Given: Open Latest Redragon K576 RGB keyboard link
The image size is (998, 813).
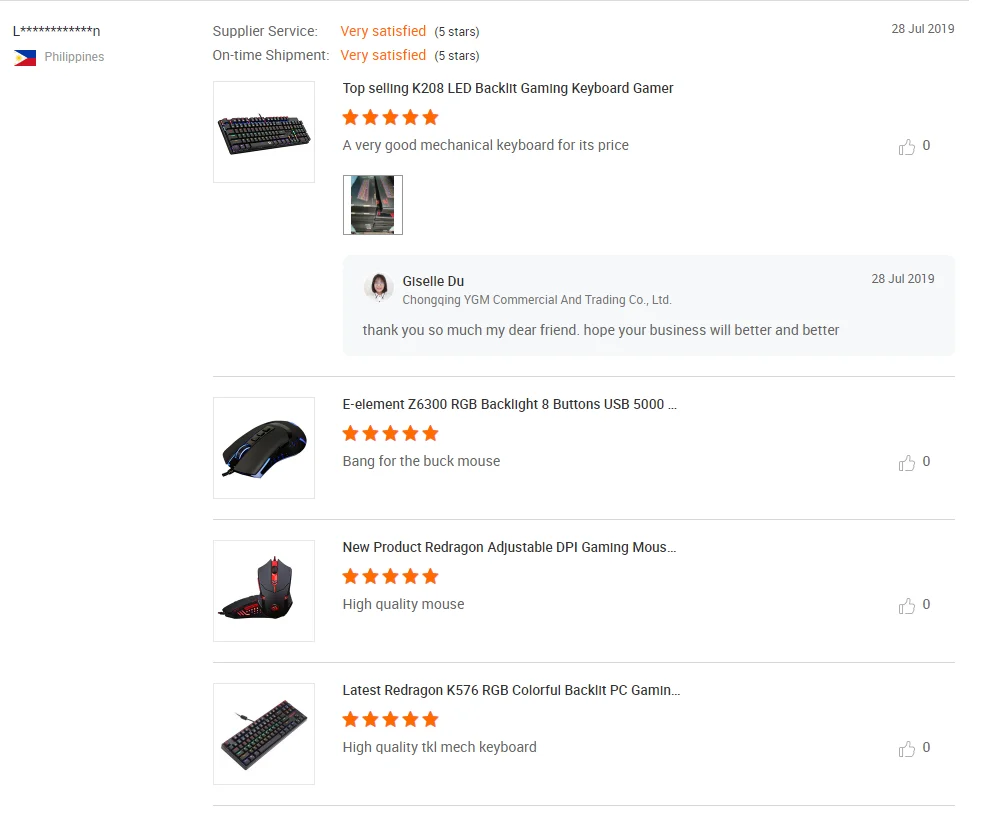Looking at the screenshot, I should 511,690.
